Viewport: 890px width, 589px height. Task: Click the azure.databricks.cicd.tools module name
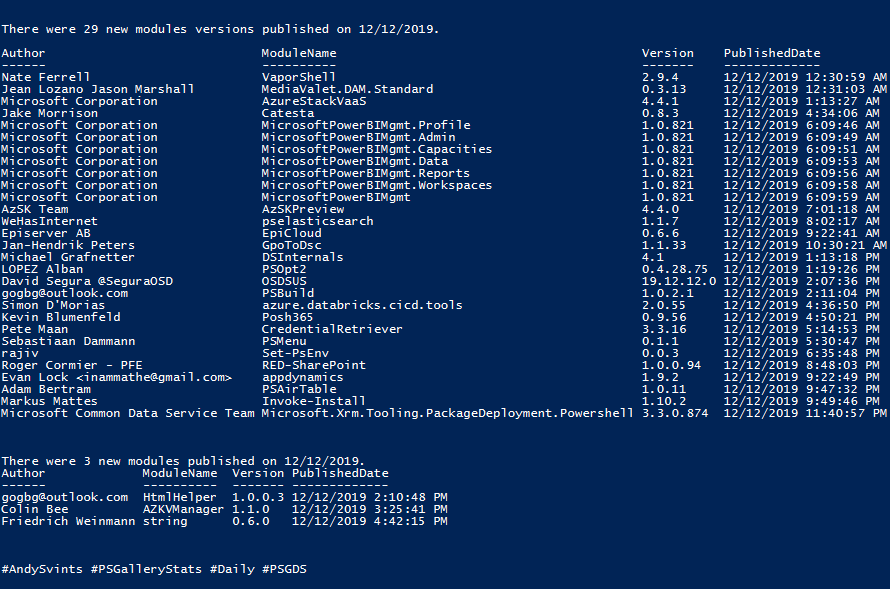[362, 305]
